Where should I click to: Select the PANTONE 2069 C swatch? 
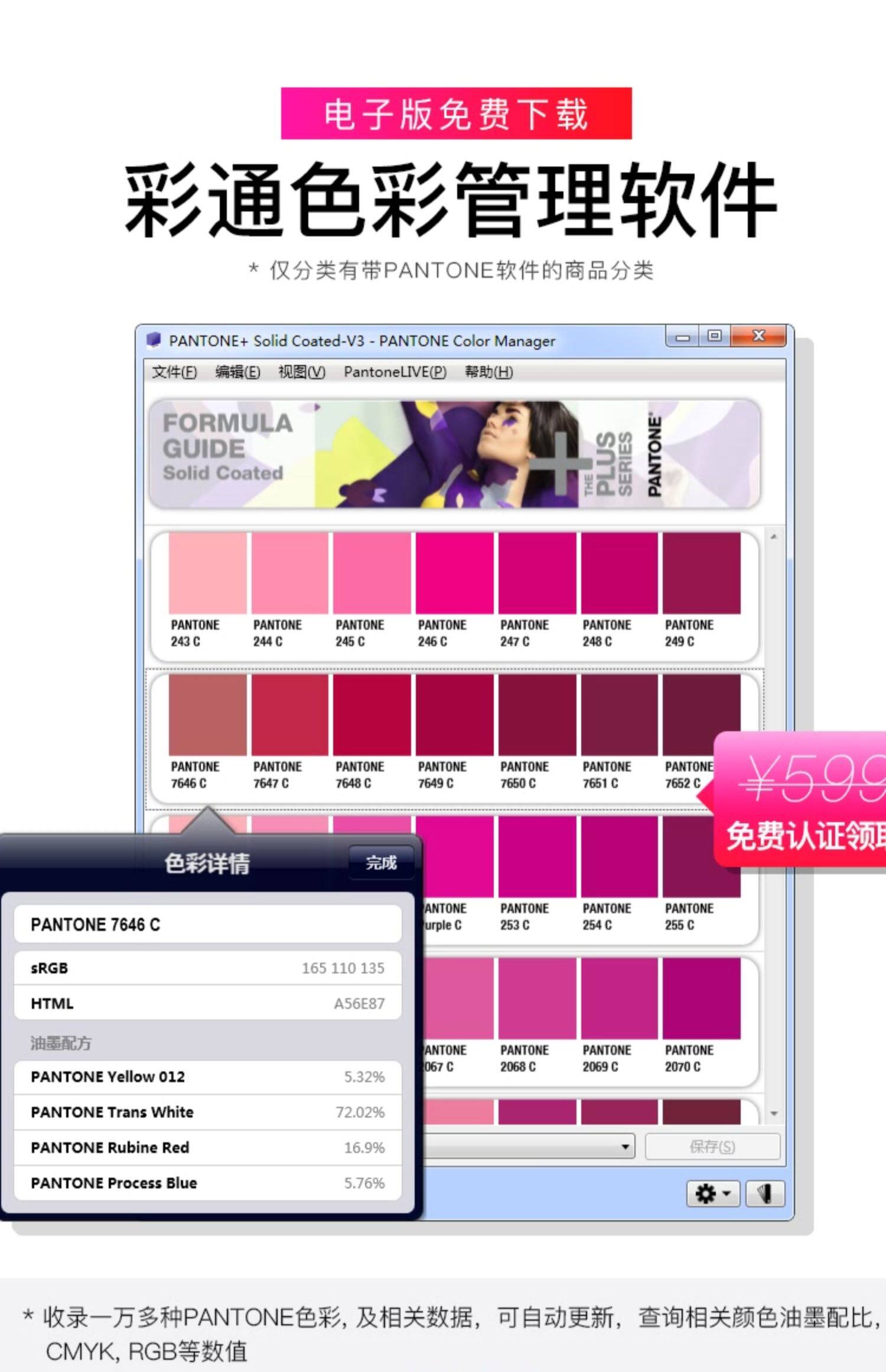tap(619, 999)
